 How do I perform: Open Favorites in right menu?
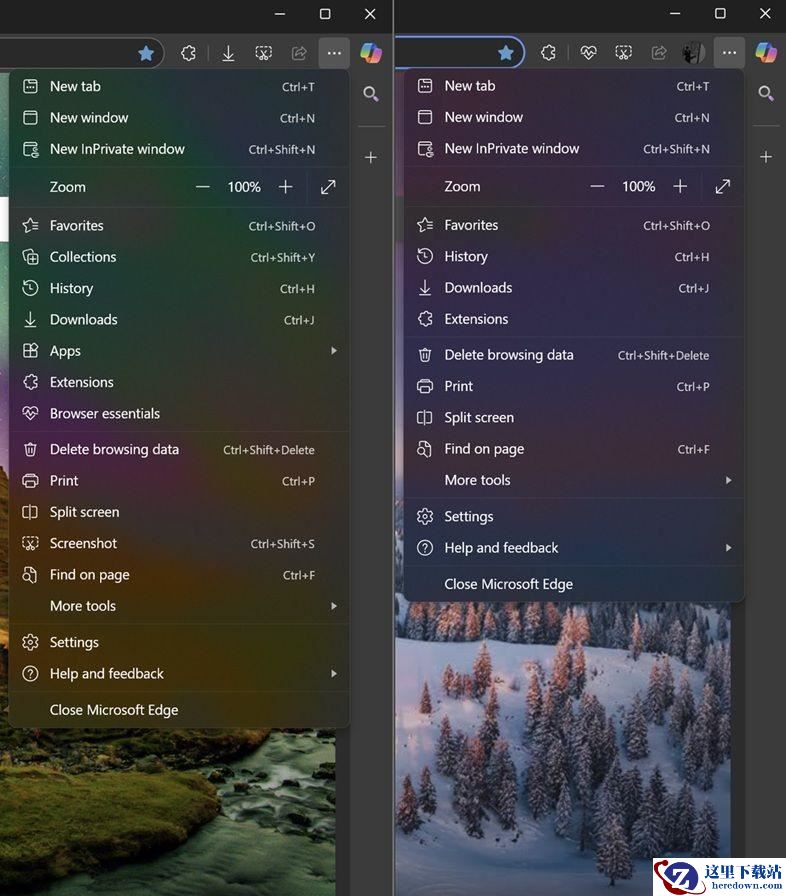point(574,225)
